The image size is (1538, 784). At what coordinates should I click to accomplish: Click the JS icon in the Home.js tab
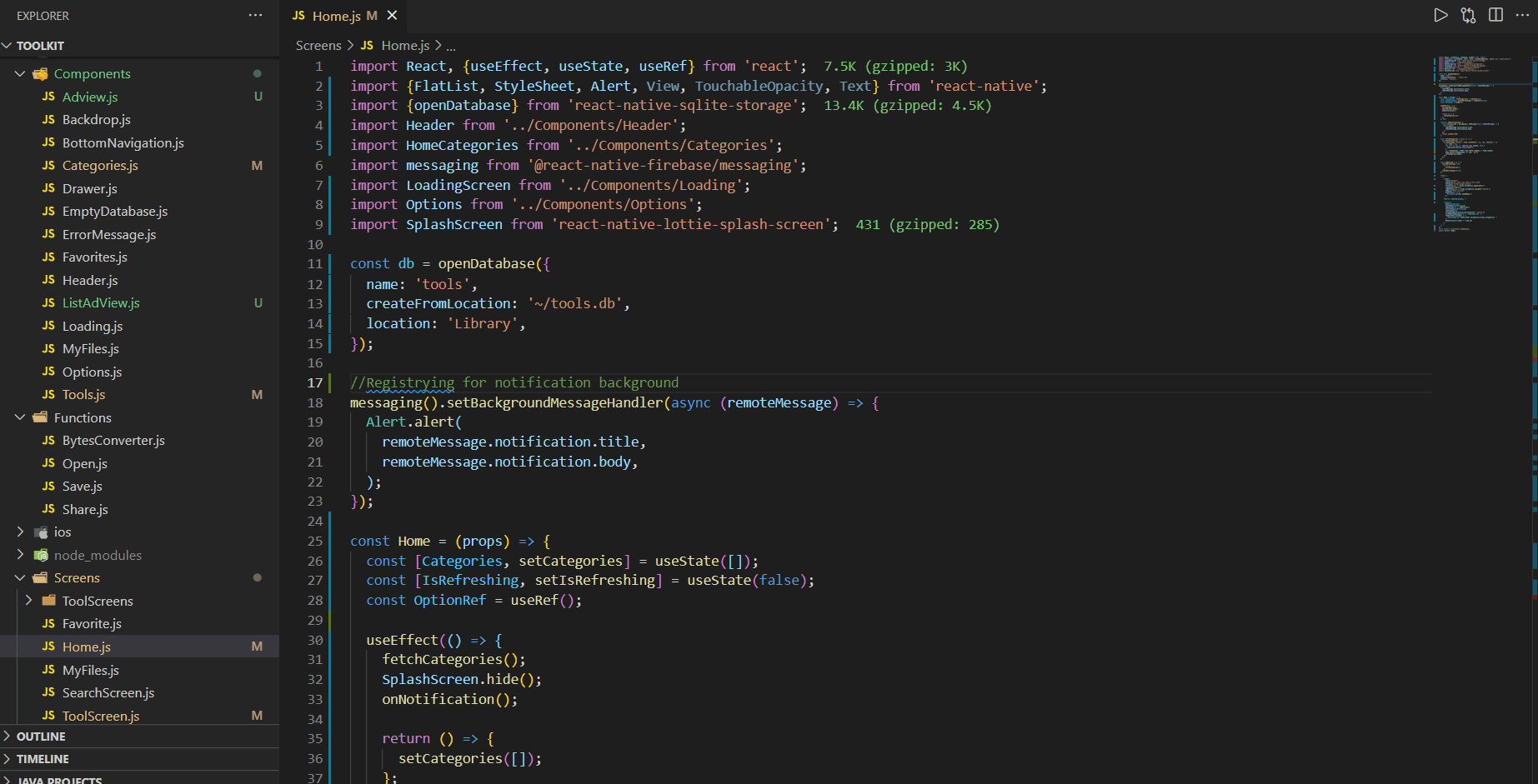click(x=298, y=16)
